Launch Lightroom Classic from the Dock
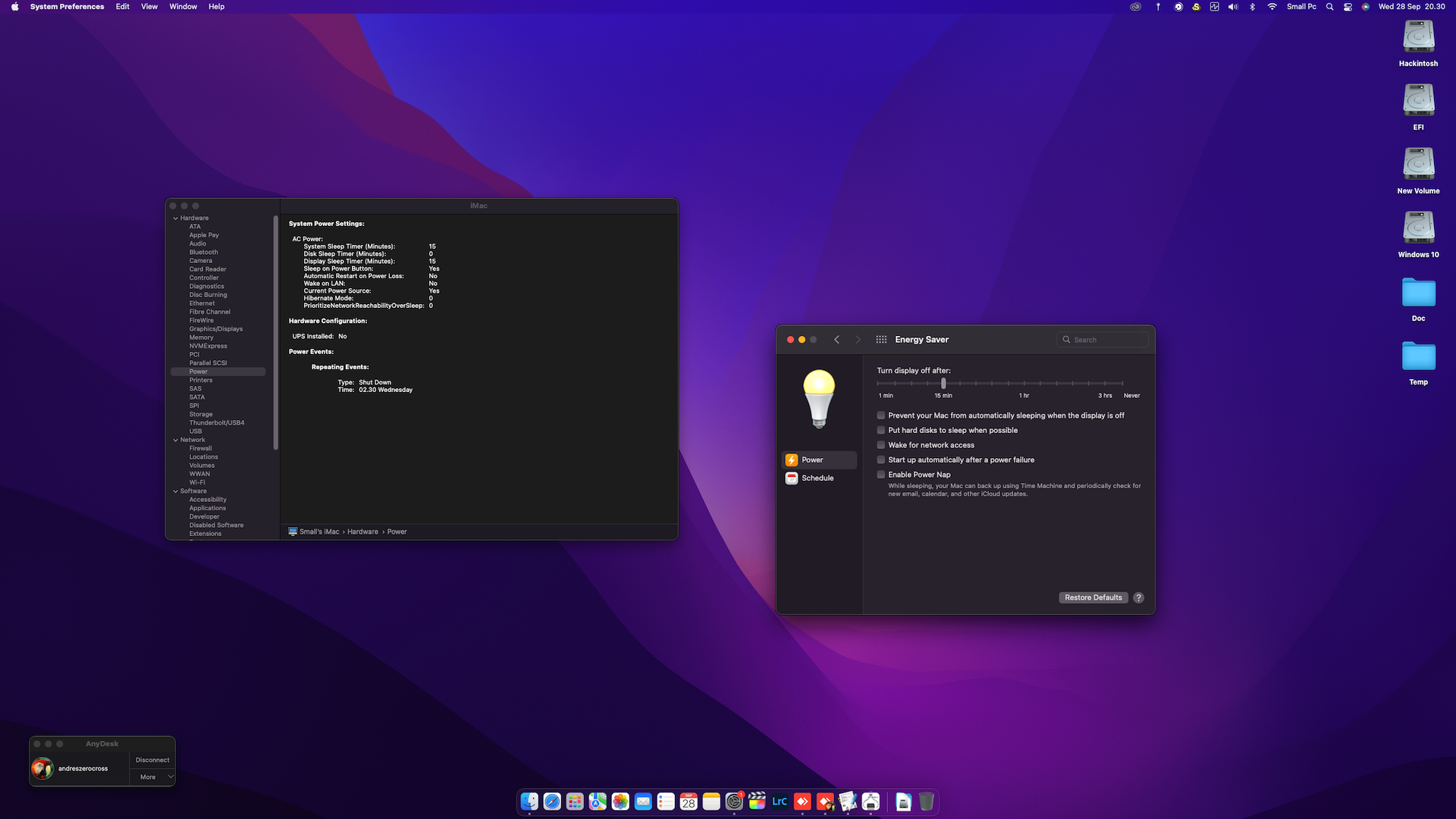Image resolution: width=1456 pixels, height=819 pixels. (x=780, y=802)
